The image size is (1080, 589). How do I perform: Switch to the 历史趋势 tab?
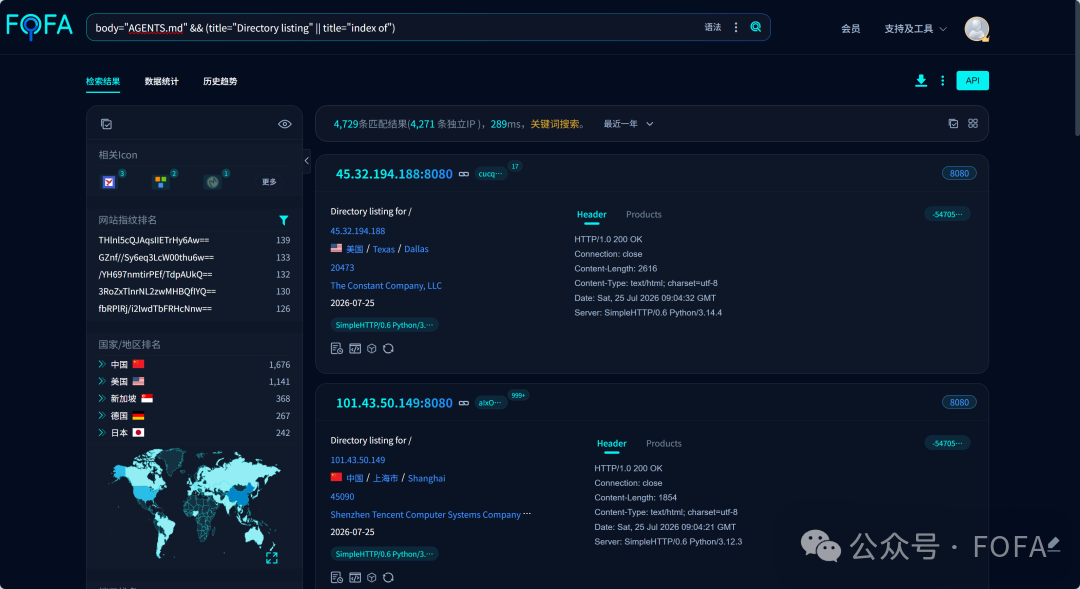[220, 81]
